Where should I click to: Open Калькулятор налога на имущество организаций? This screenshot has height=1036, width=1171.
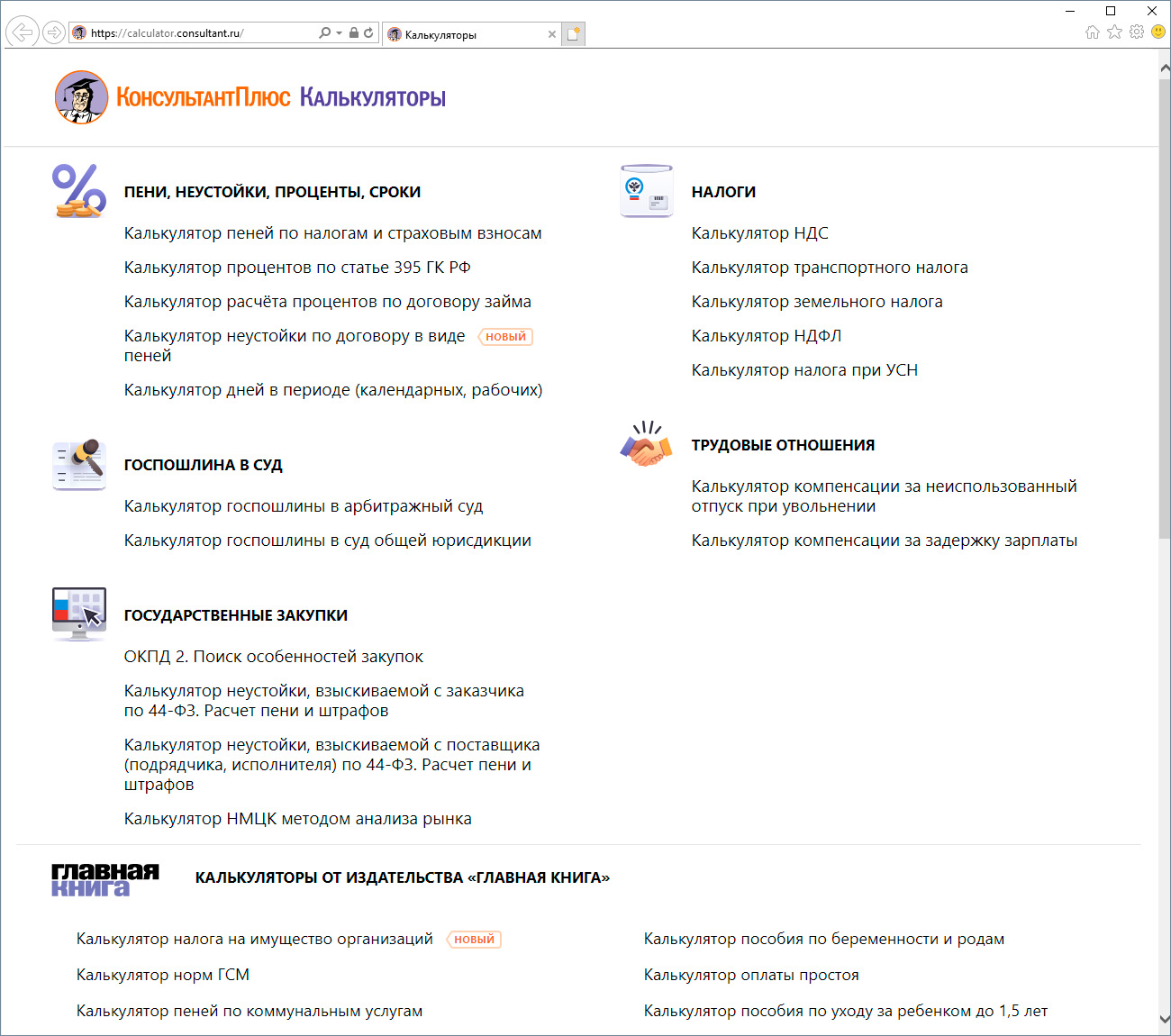pyautogui.click(x=254, y=939)
